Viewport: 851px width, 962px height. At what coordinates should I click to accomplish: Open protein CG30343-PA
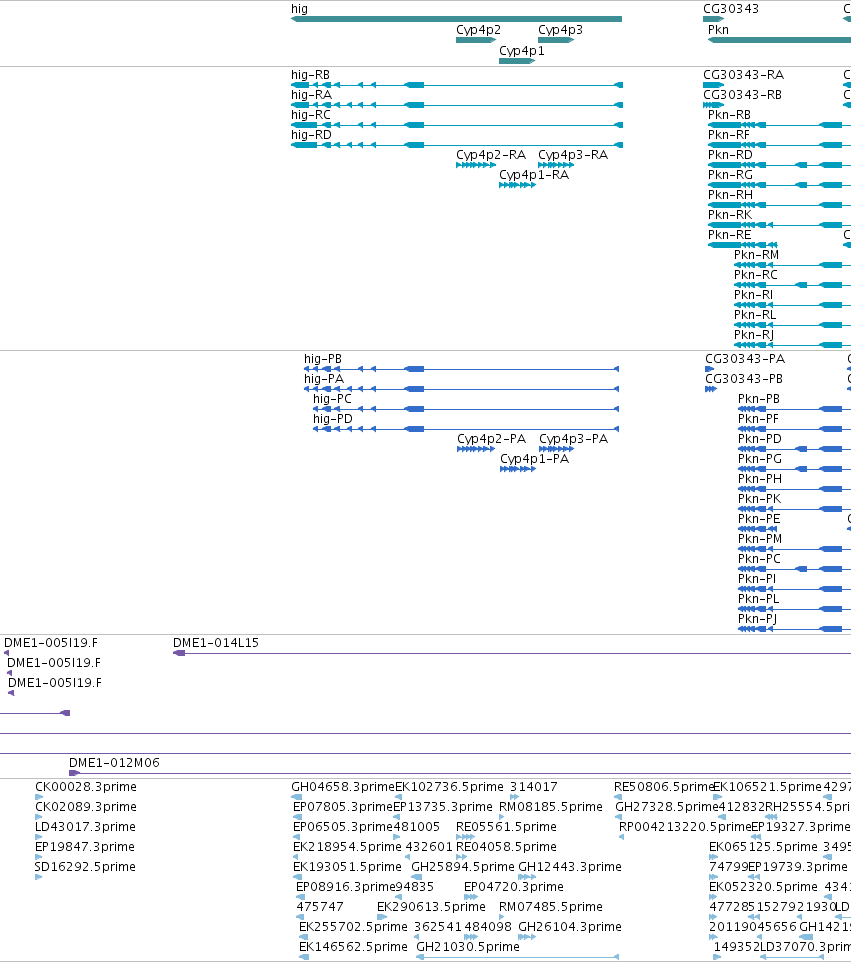[745, 358]
